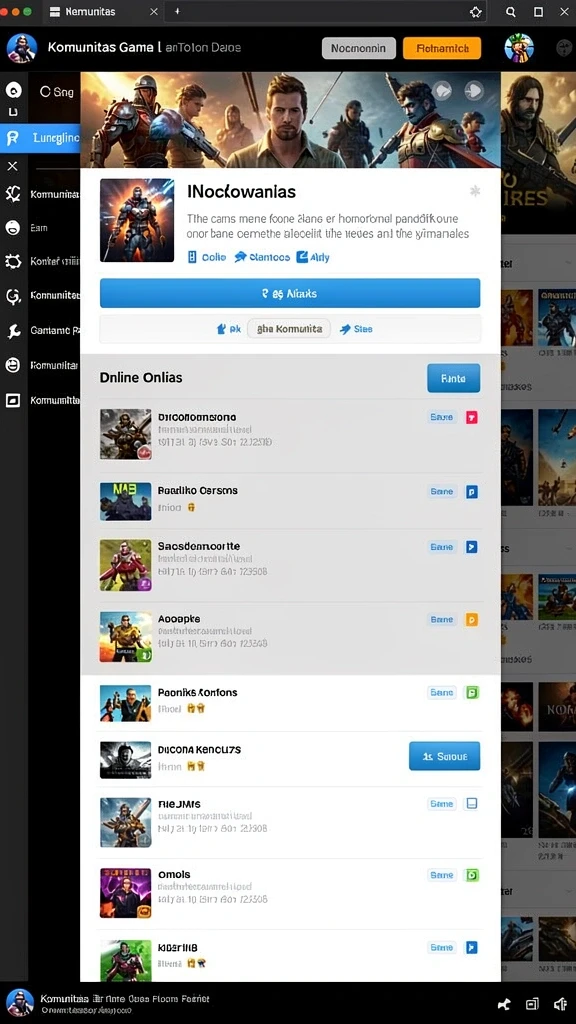Click the green icon in Paoniks Konfons row
Image resolution: width=576 pixels, height=1024 pixels.
click(472, 693)
